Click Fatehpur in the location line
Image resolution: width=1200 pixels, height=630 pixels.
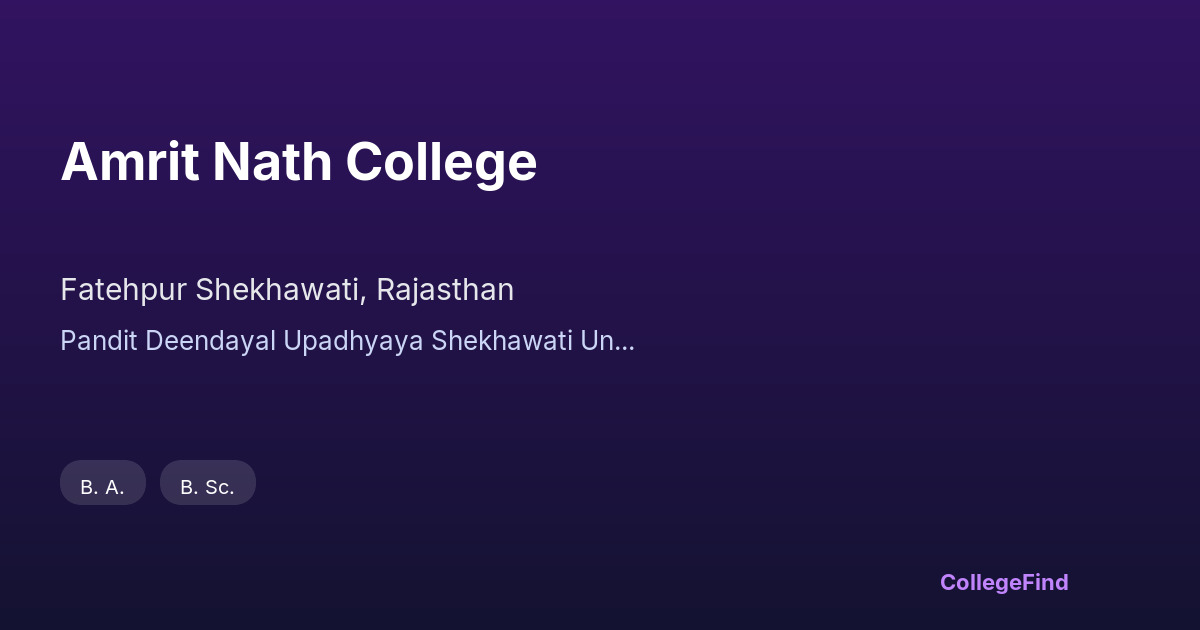(124, 290)
